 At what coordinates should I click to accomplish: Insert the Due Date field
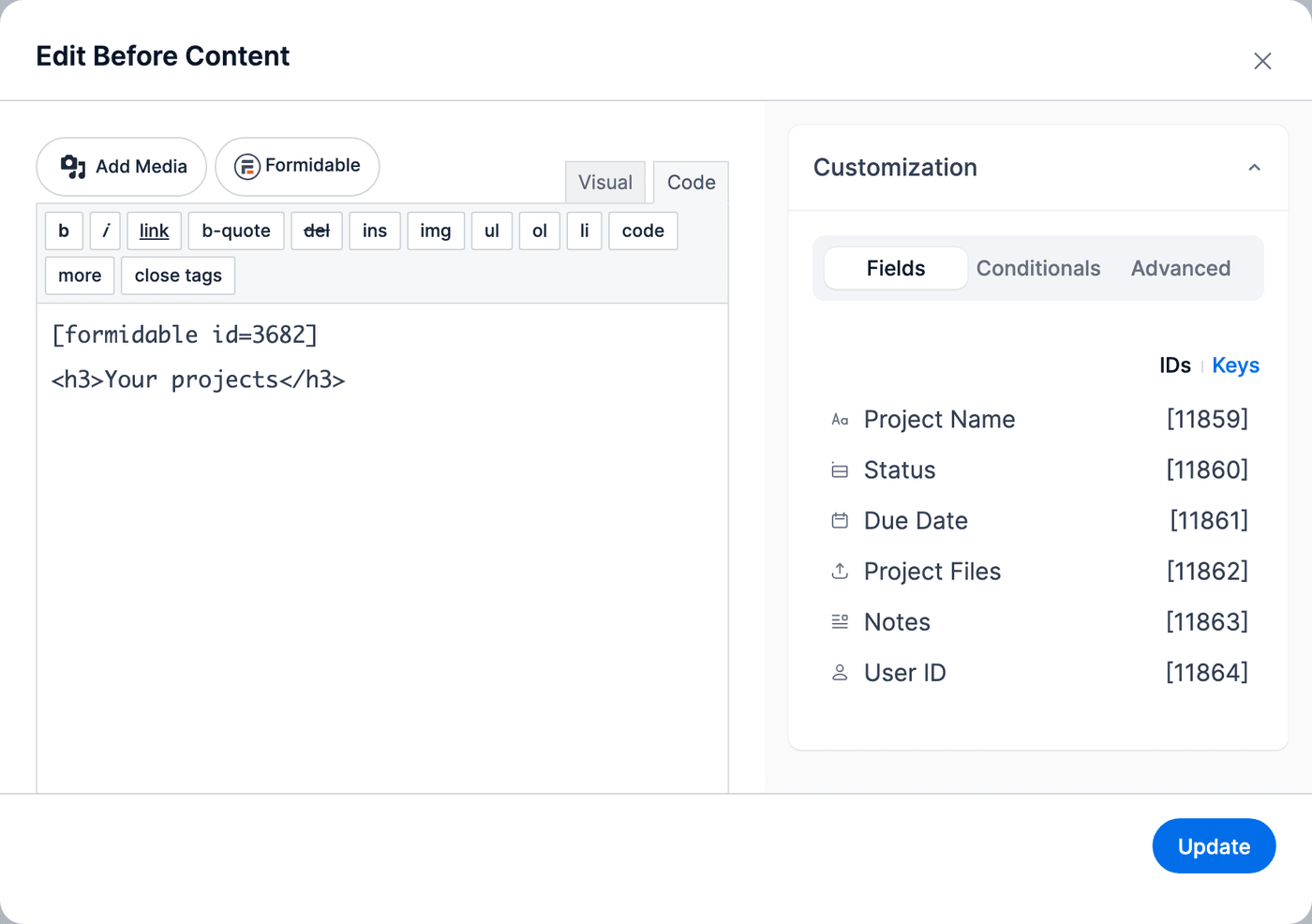(1038, 521)
